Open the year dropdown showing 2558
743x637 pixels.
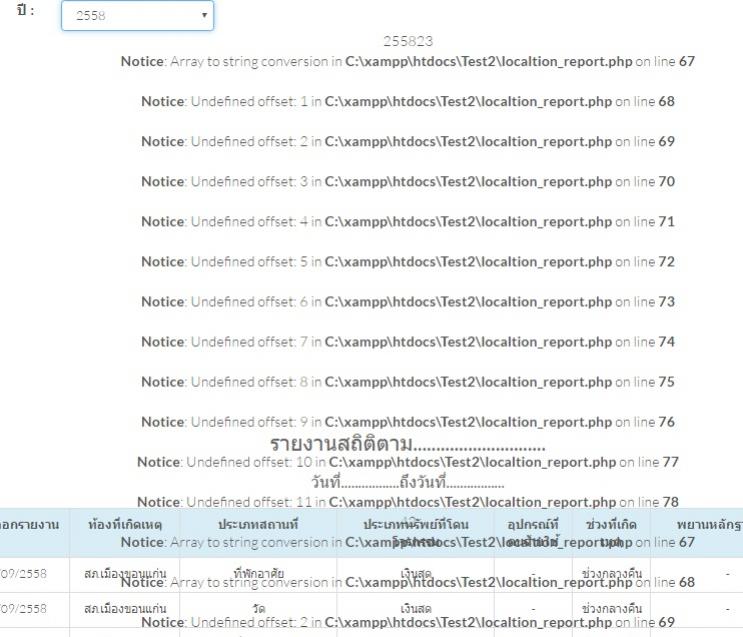[x=137, y=15]
